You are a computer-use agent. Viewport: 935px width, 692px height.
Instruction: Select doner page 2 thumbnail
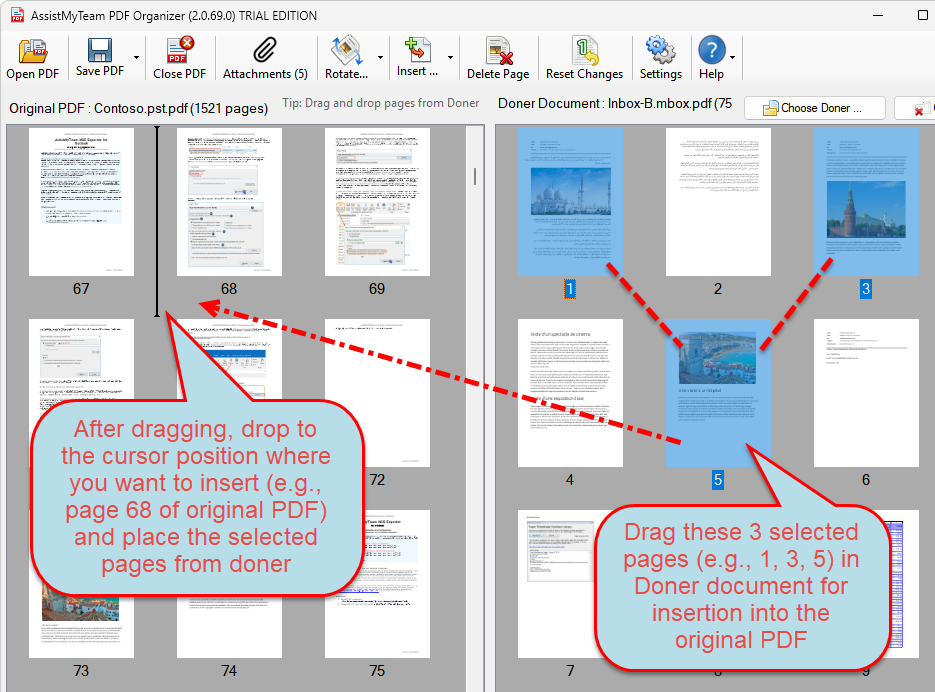718,202
